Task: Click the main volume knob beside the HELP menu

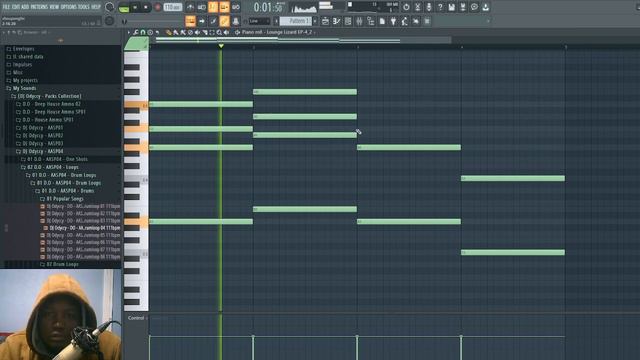Action: coord(109,7)
